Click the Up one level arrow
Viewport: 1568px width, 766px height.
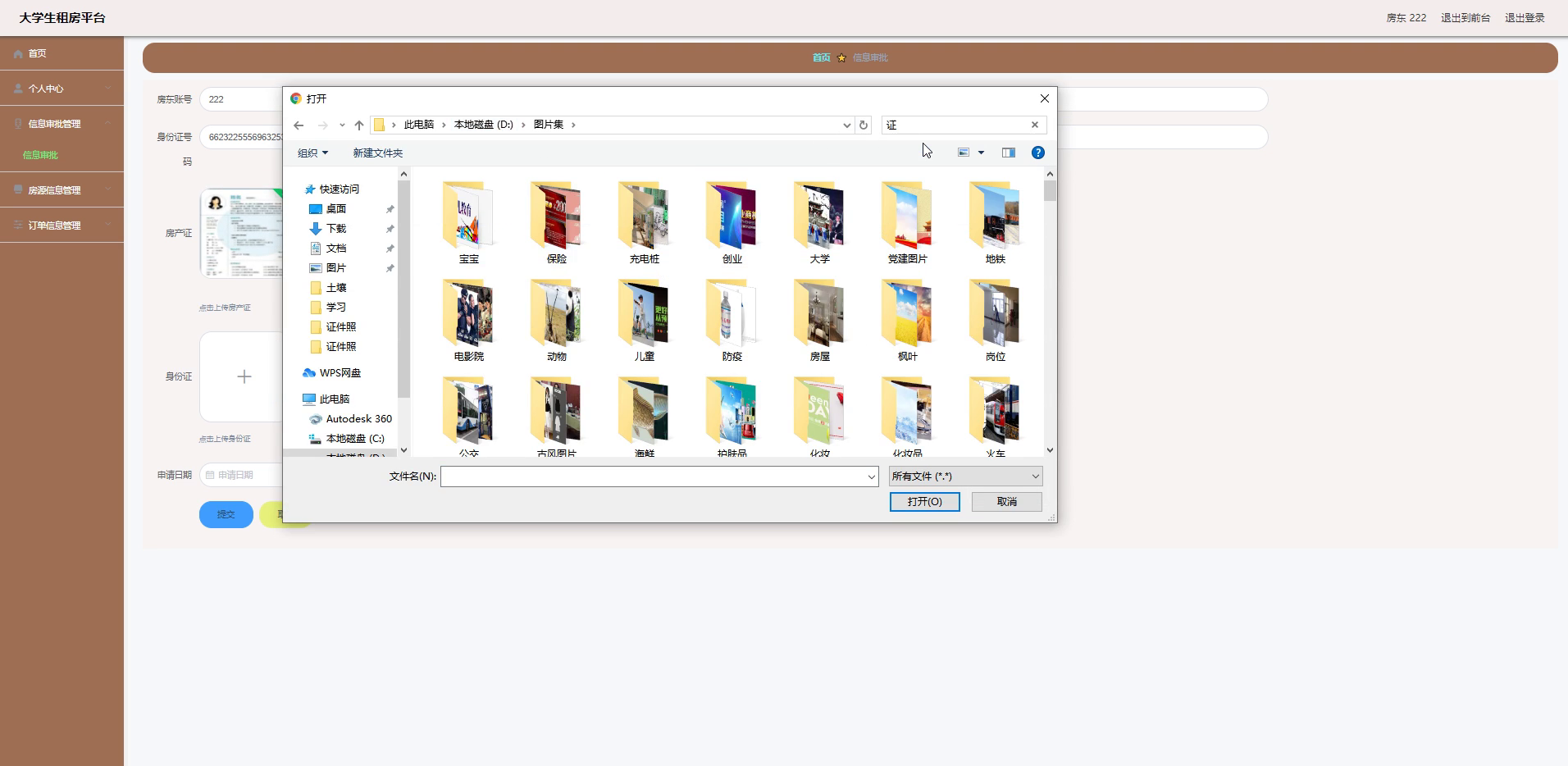[x=358, y=125]
